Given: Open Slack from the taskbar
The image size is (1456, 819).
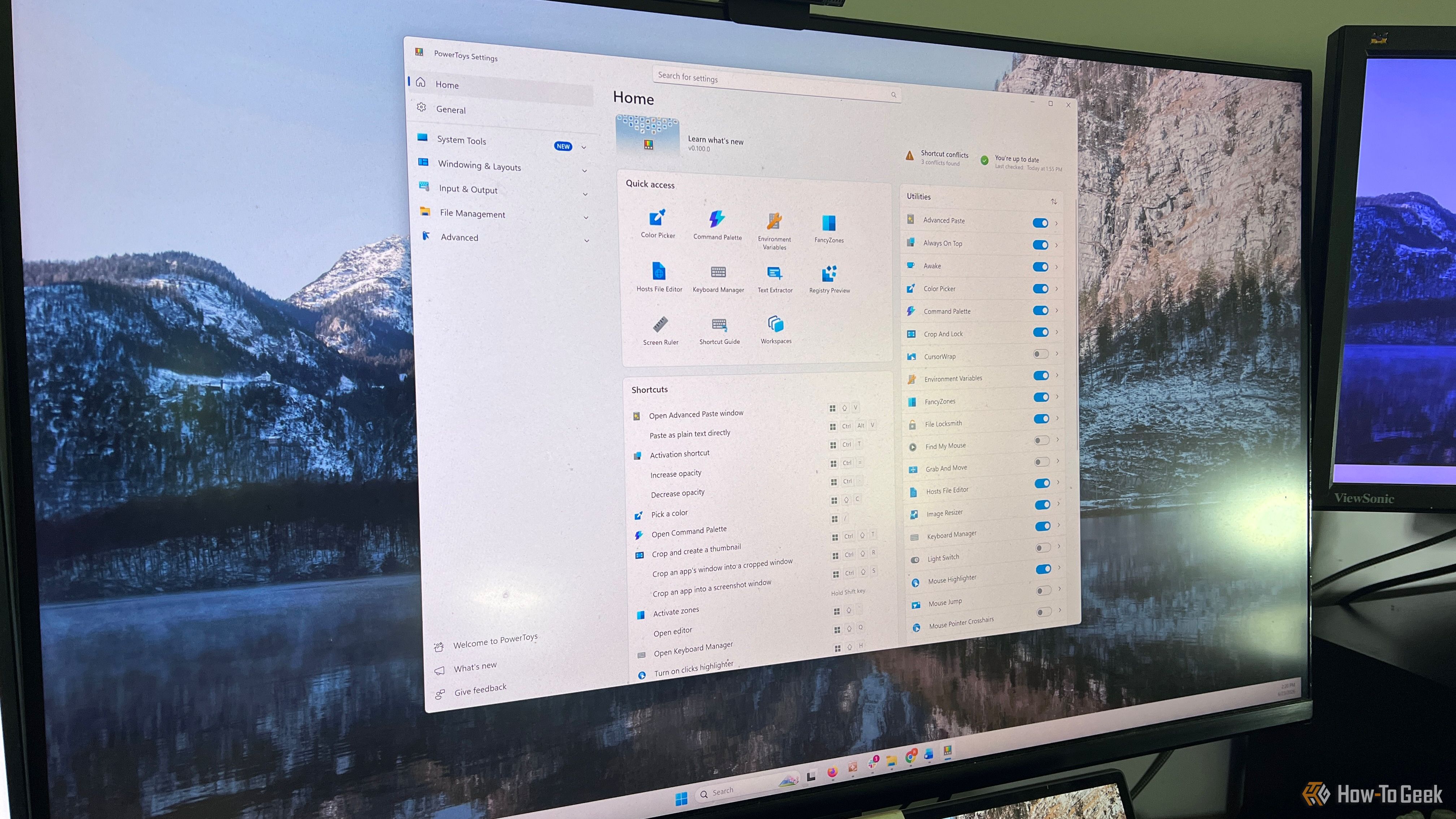Looking at the screenshot, I should [873, 762].
